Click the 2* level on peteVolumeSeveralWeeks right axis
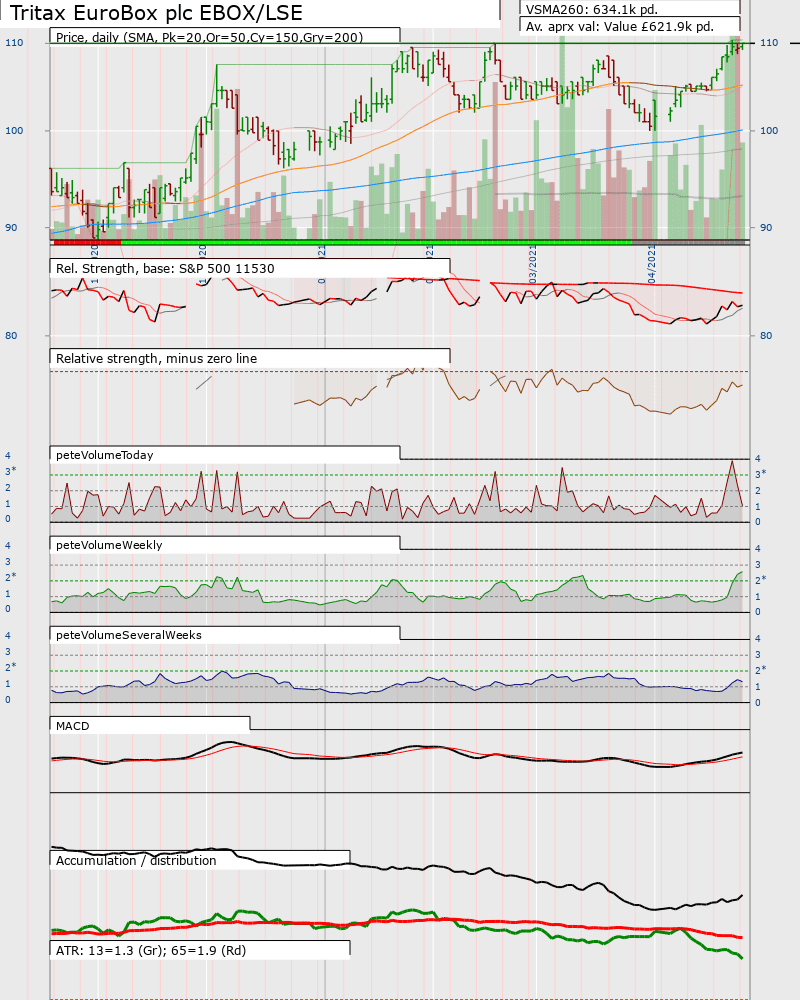Viewport: 800px width, 1000px height. (760, 670)
